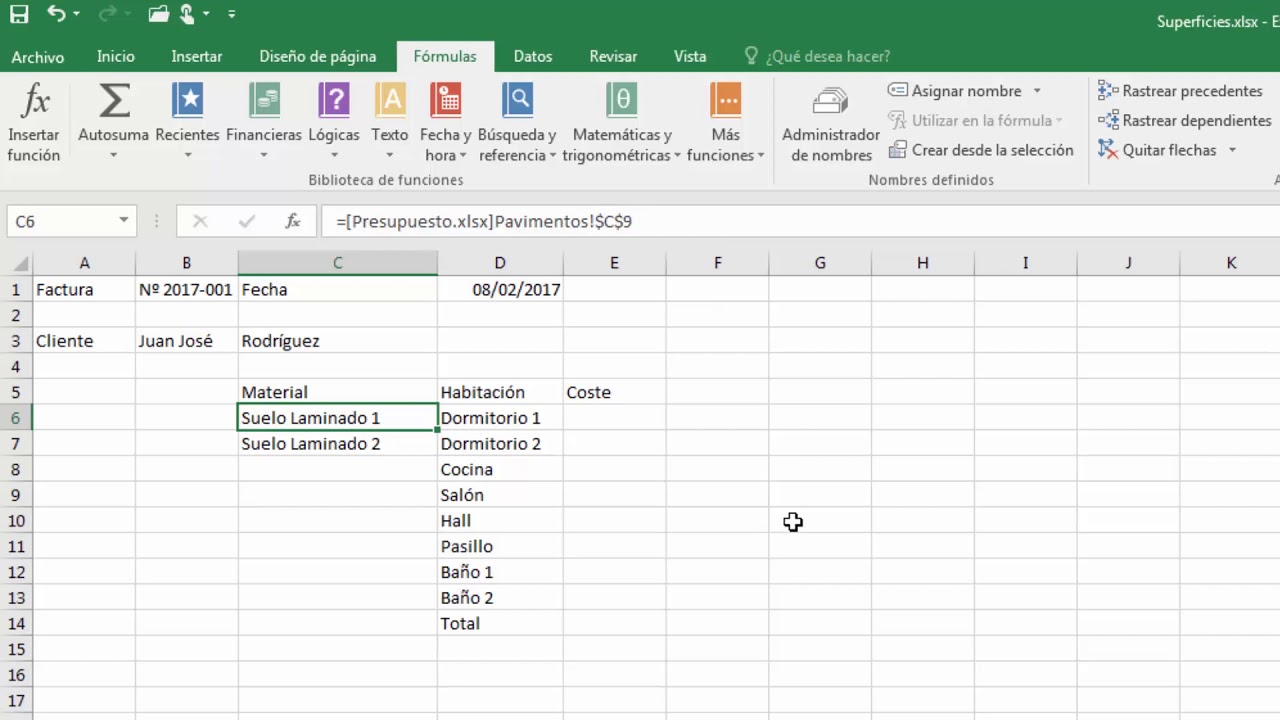Select the 'Coste' header cell
The width and height of the screenshot is (1280, 720).
pos(614,392)
